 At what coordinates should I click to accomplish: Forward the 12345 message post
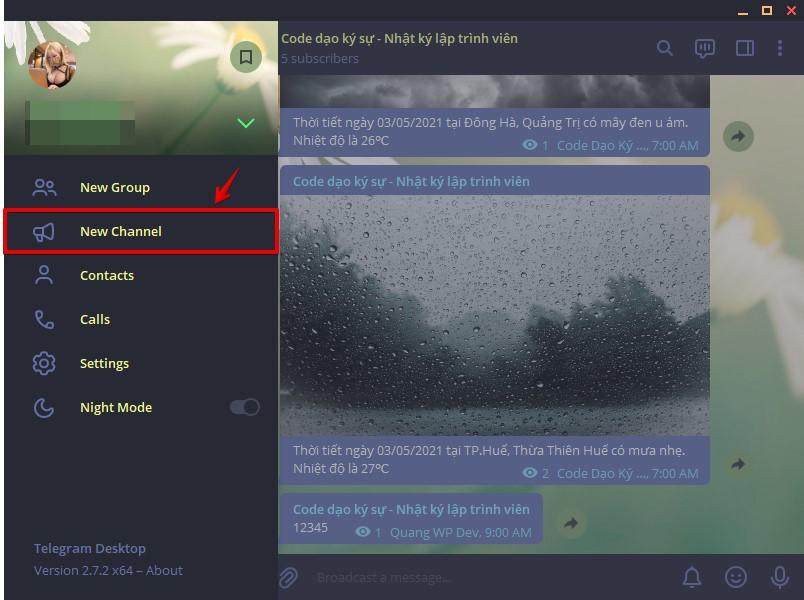(571, 523)
